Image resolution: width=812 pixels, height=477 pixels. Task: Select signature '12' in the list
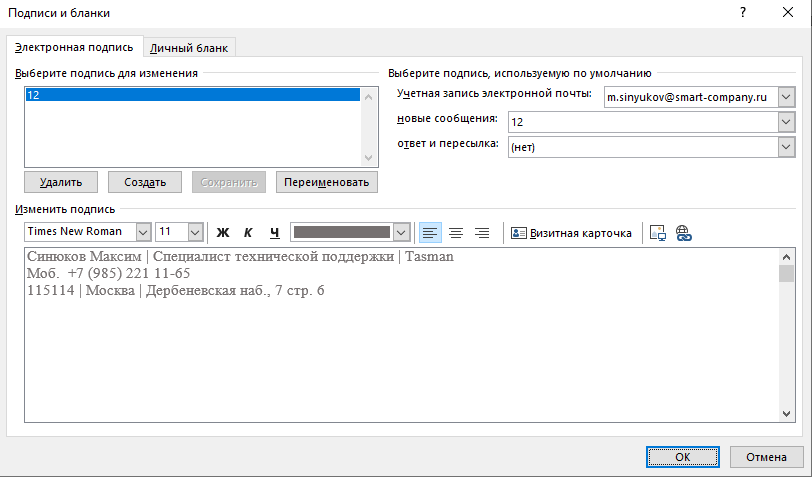click(x=190, y=95)
